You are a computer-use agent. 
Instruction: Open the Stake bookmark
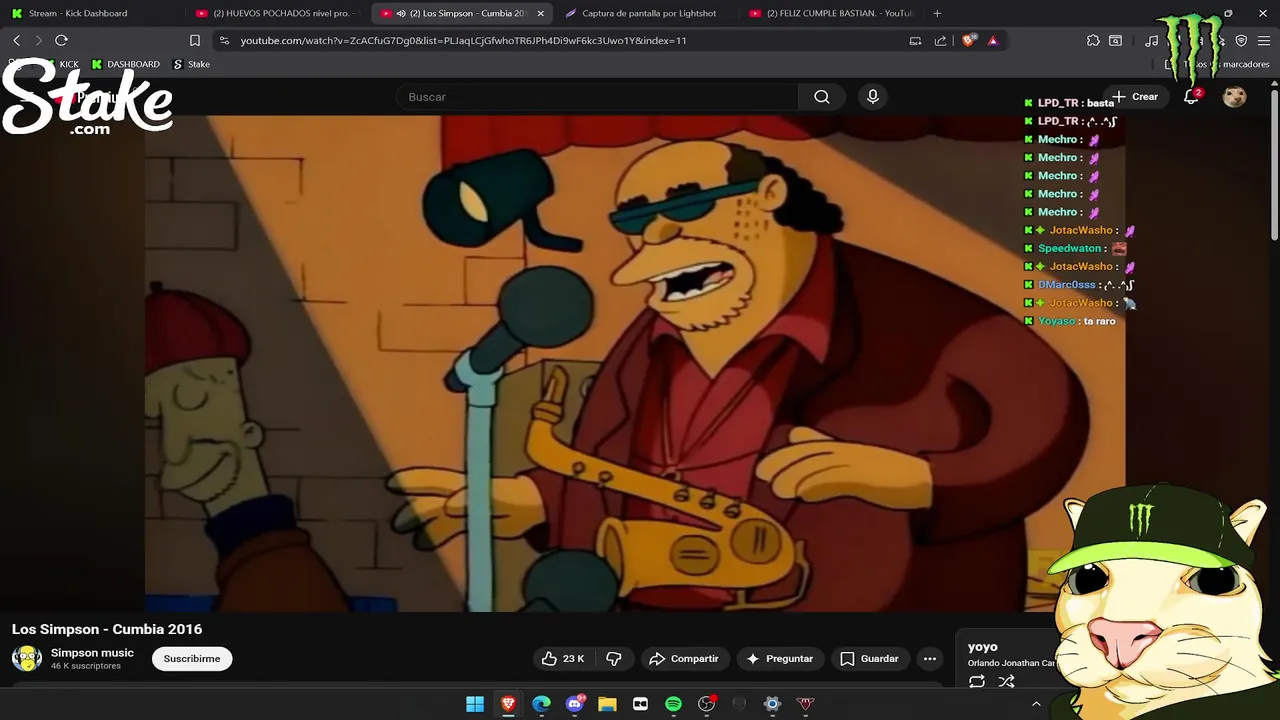[x=192, y=64]
